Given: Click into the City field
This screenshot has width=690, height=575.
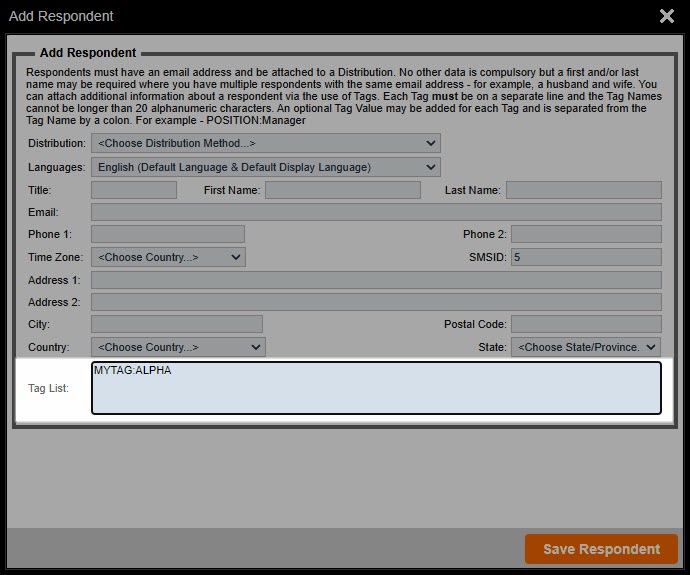Looking at the screenshot, I should [177, 324].
